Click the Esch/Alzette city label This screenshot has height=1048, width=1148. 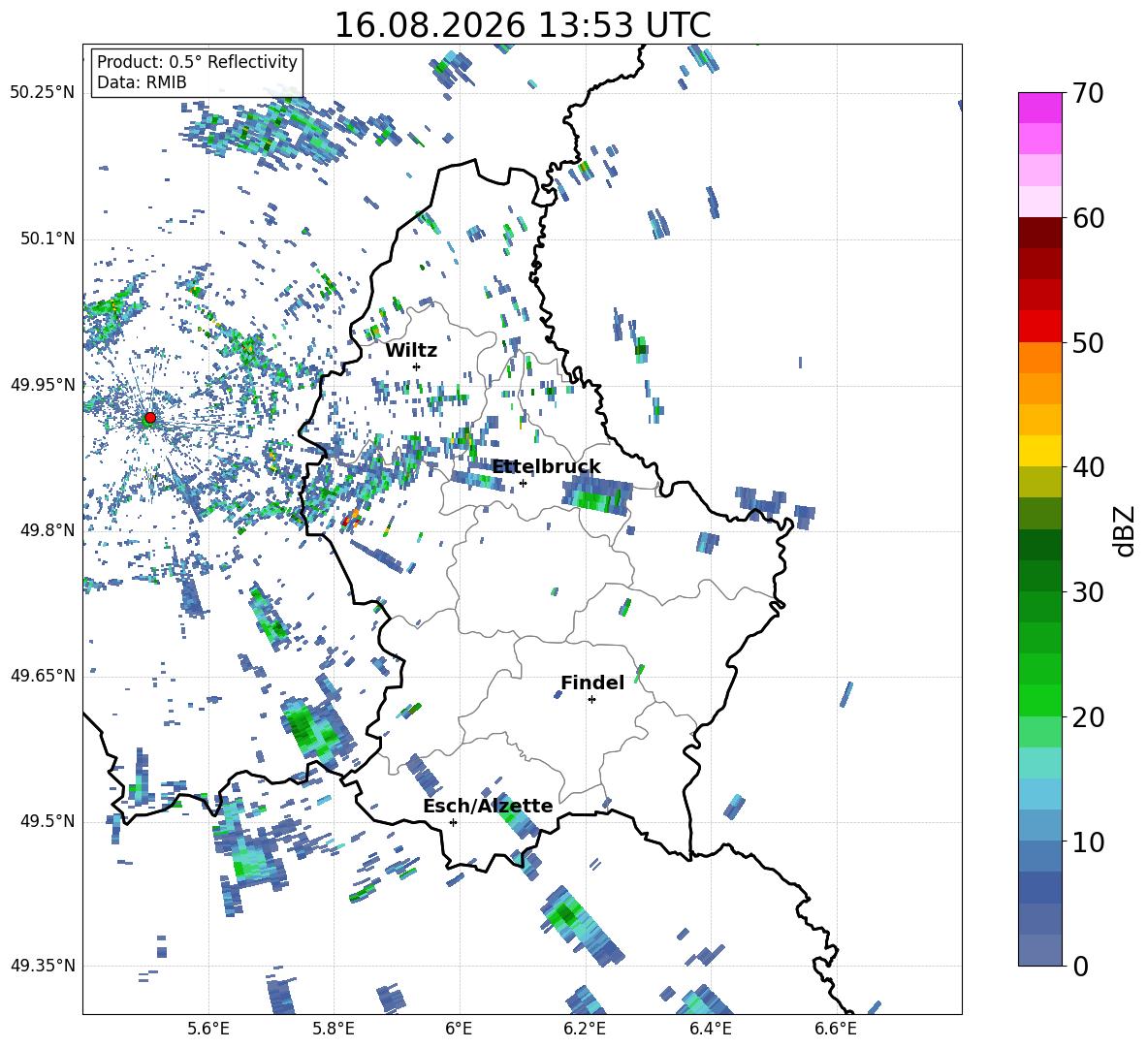coord(488,806)
